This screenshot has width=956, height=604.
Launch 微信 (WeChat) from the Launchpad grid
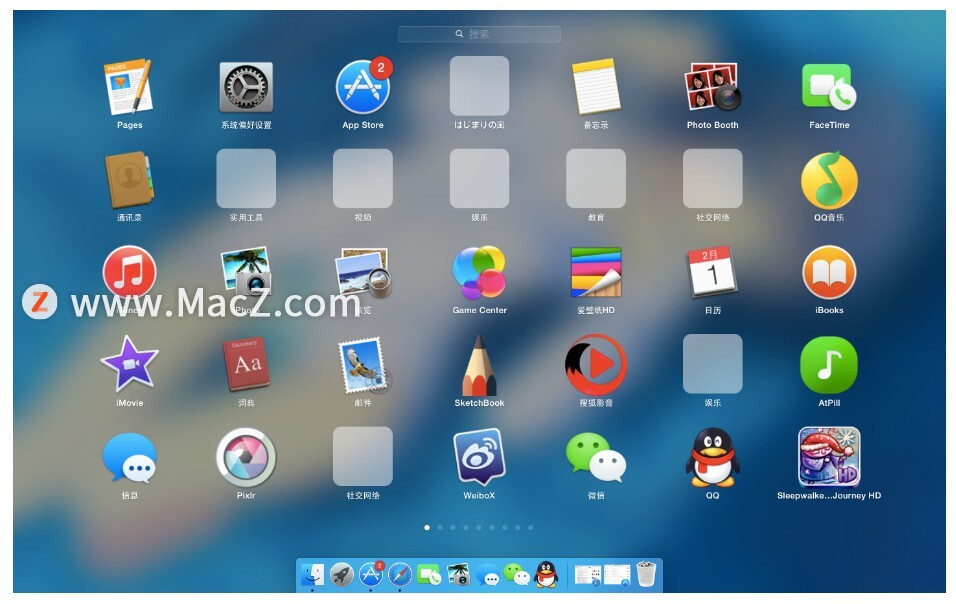[596, 457]
